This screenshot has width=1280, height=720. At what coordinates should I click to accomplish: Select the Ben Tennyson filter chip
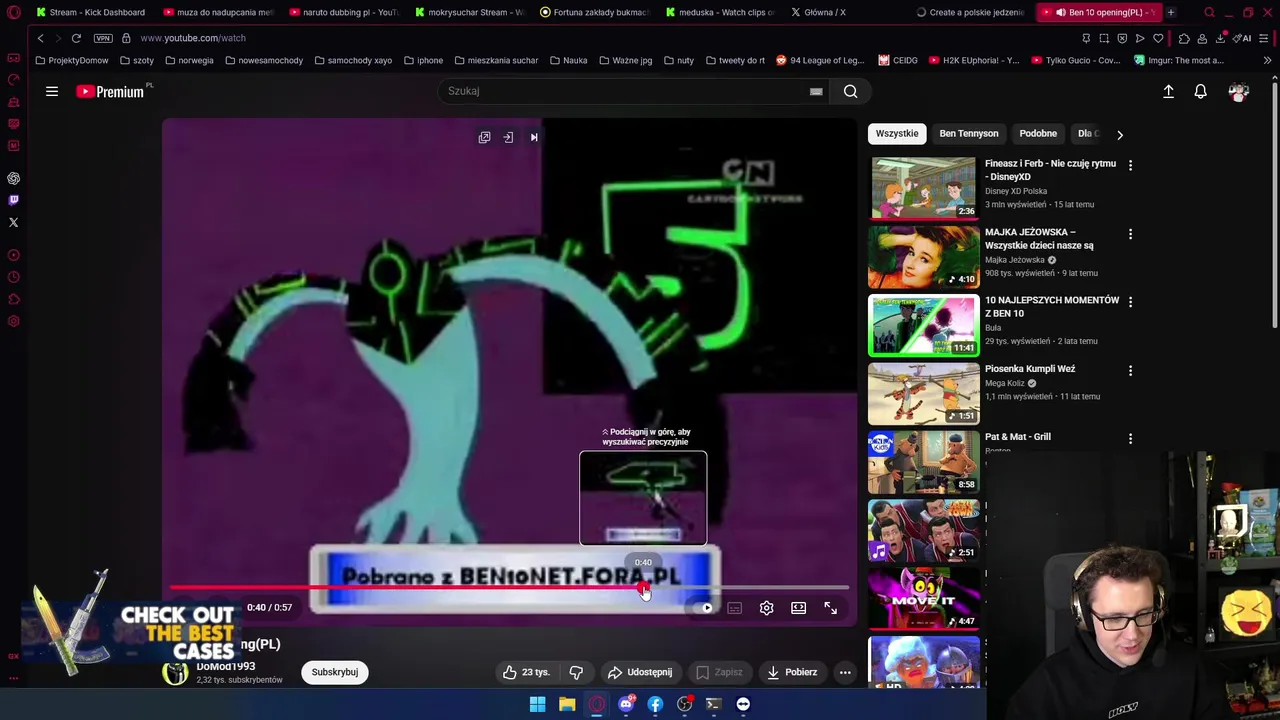point(968,133)
